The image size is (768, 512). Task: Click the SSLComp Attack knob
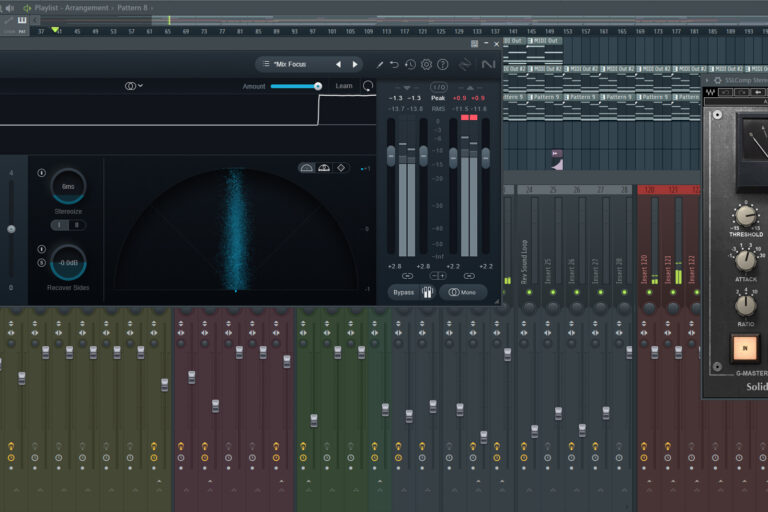point(745,260)
